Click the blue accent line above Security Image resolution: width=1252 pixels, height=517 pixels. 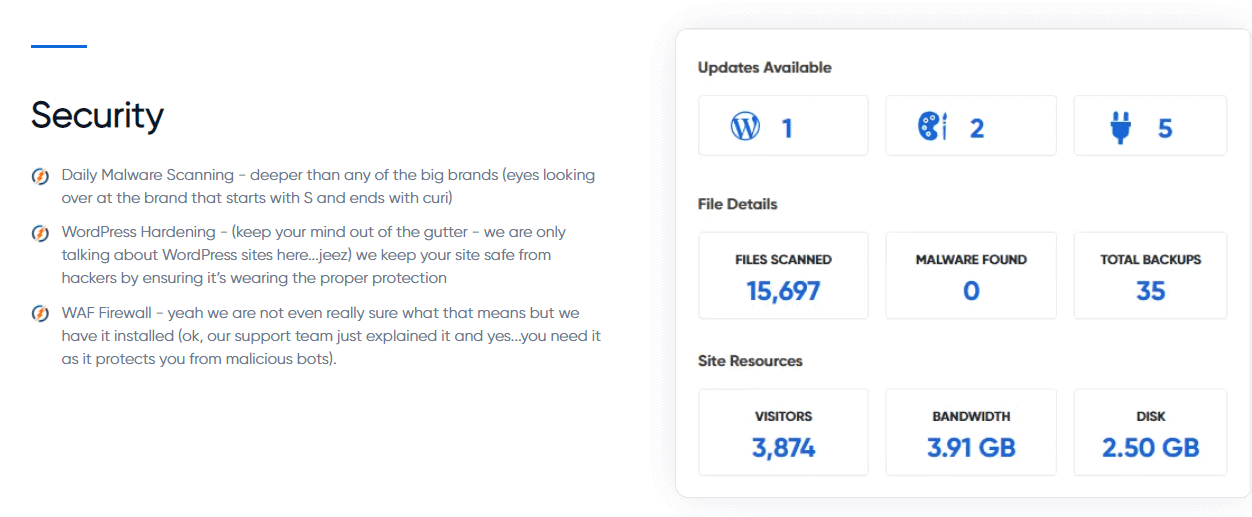[59, 46]
